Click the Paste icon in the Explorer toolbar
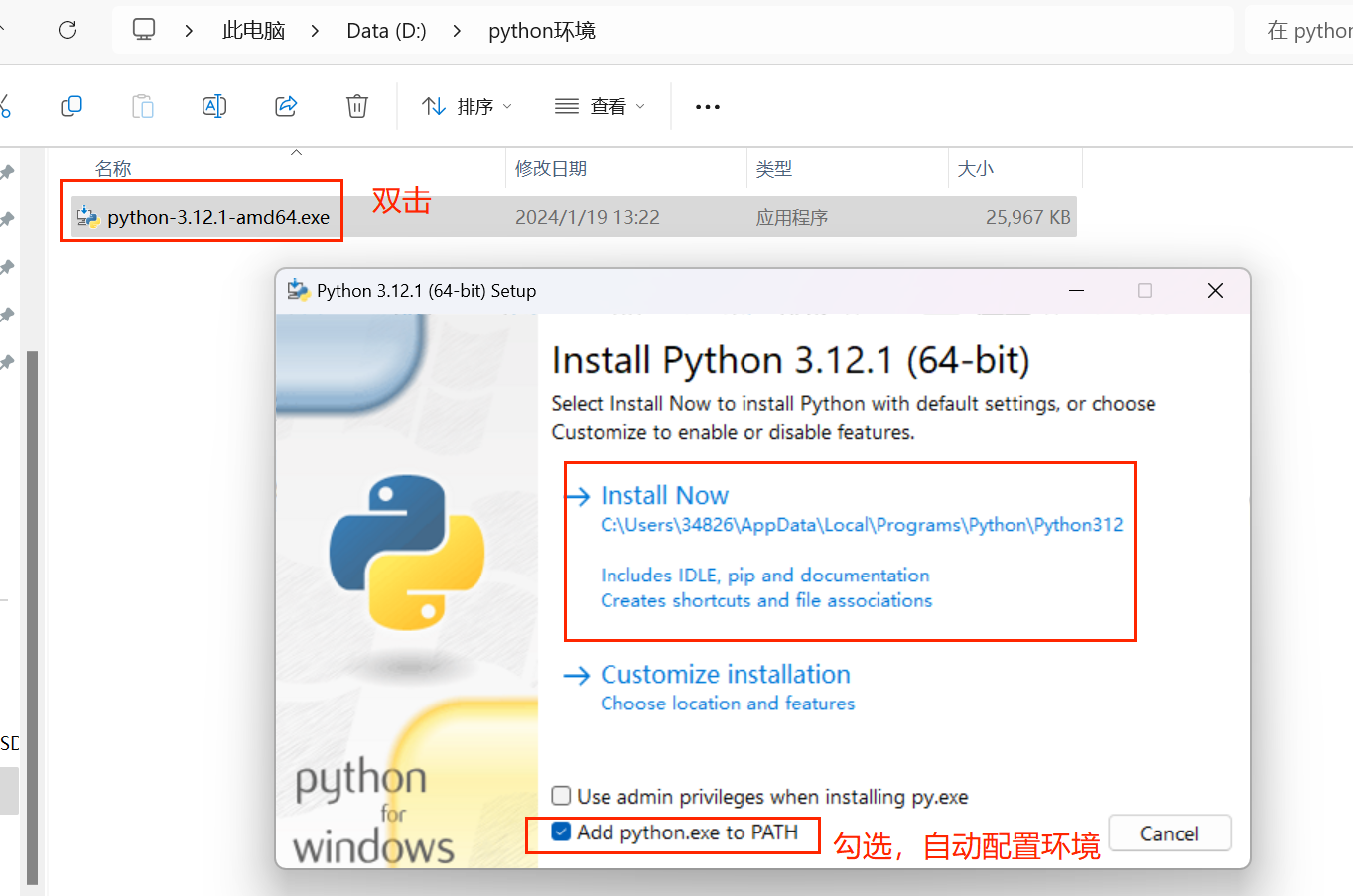 (x=143, y=106)
